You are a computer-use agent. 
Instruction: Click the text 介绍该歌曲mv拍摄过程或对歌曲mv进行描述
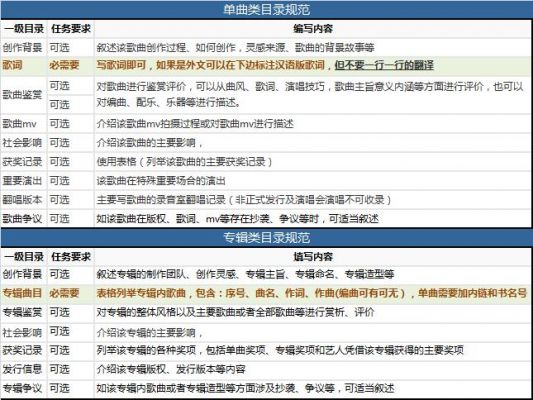[x=195, y=124]
